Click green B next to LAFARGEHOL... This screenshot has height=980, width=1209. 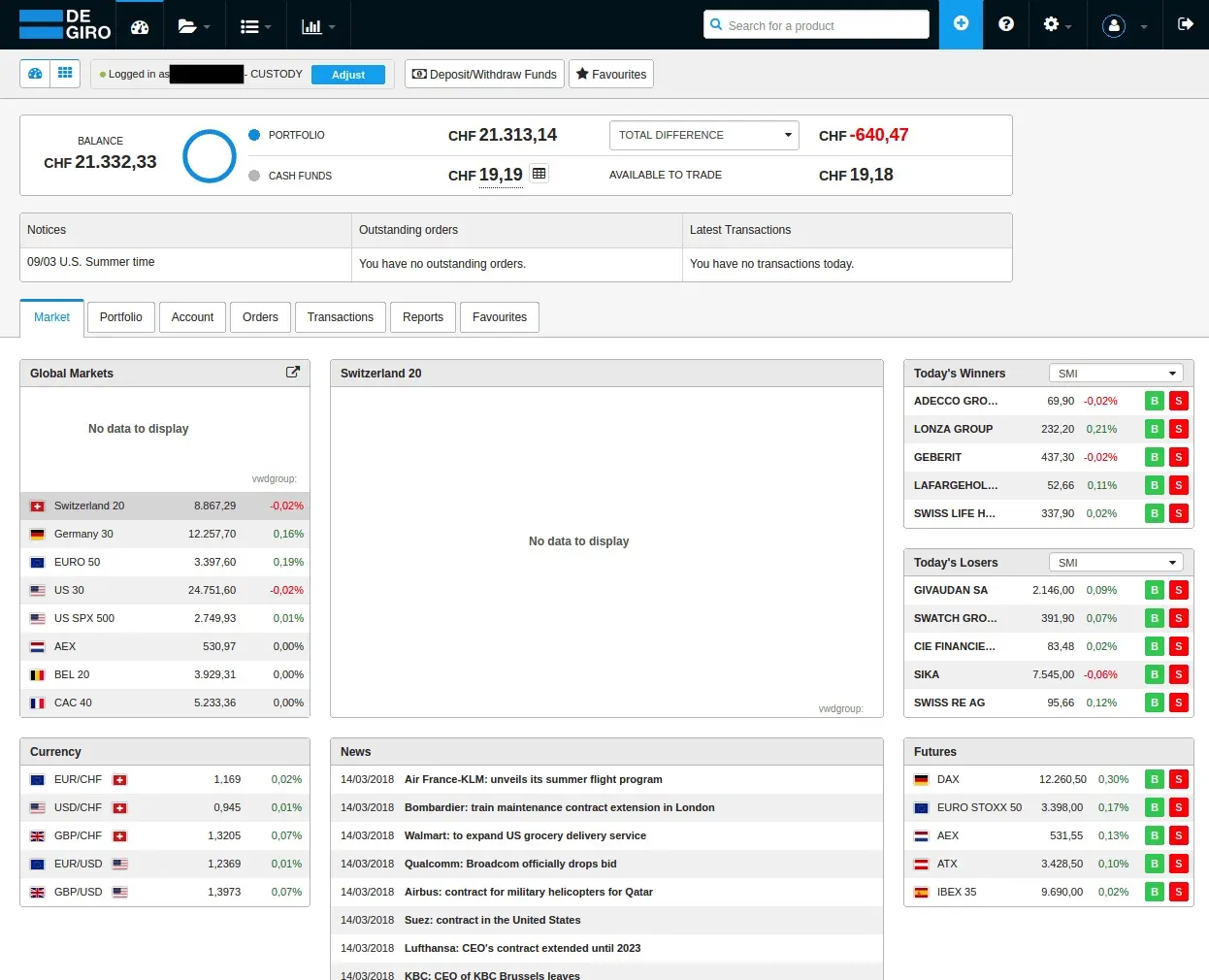click(x=1155, y=485)
